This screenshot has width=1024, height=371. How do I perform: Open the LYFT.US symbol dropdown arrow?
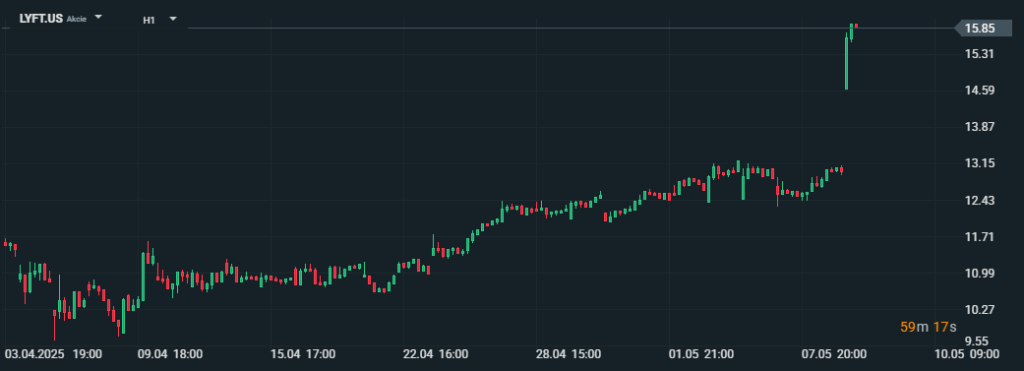pos(98,17)
